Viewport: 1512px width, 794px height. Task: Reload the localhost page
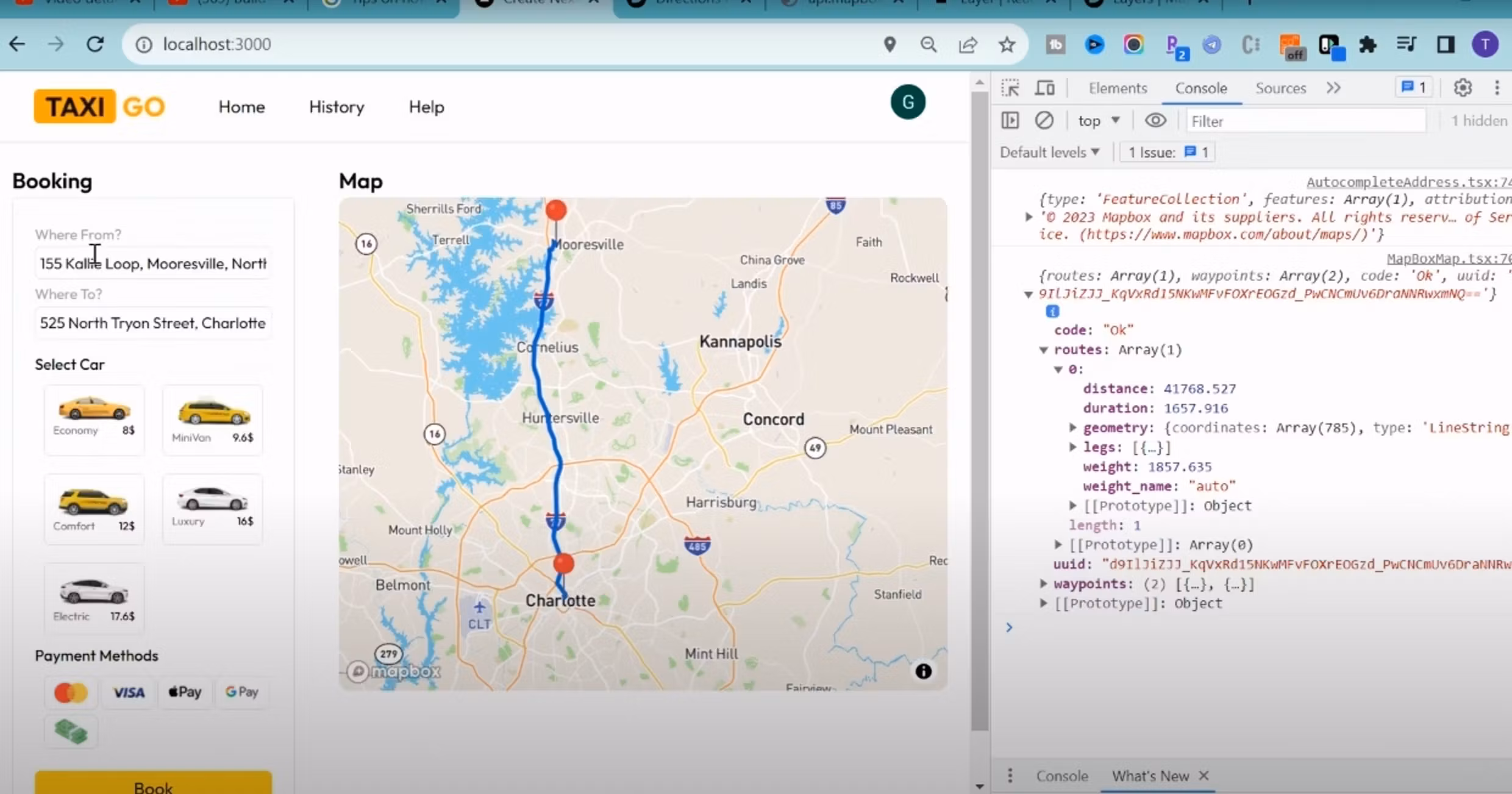95,45
